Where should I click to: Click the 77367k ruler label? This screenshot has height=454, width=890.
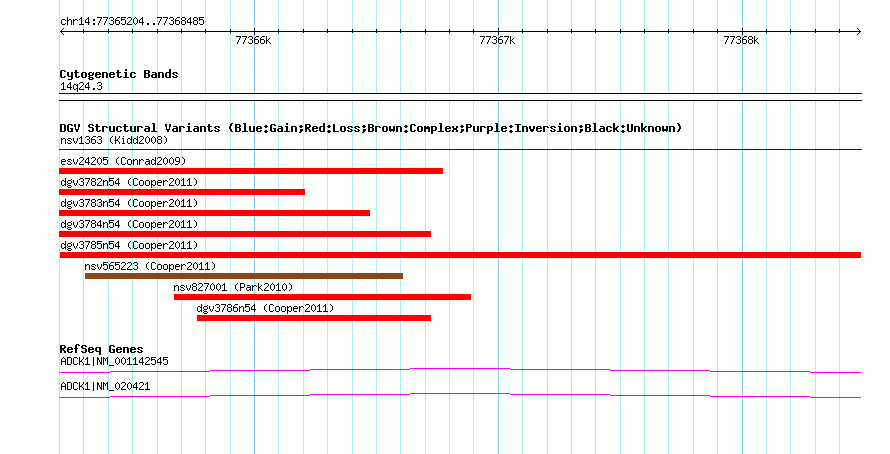(x=497, y=40)
